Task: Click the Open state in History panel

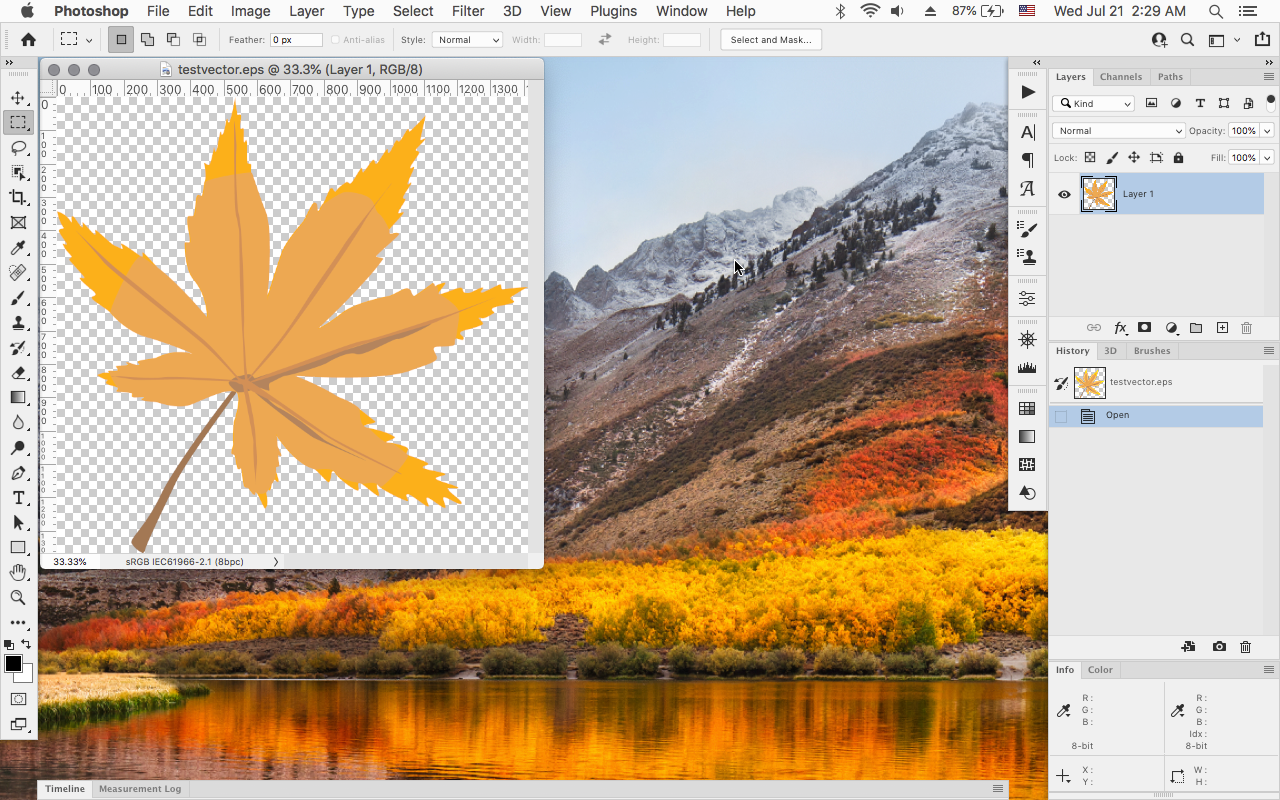Action: 1117,415
